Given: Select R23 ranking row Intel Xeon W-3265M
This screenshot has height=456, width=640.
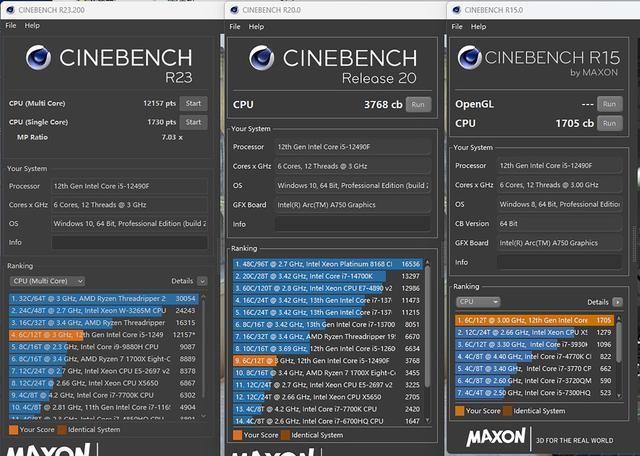Looking at the screenshot, I should [104, 311].
